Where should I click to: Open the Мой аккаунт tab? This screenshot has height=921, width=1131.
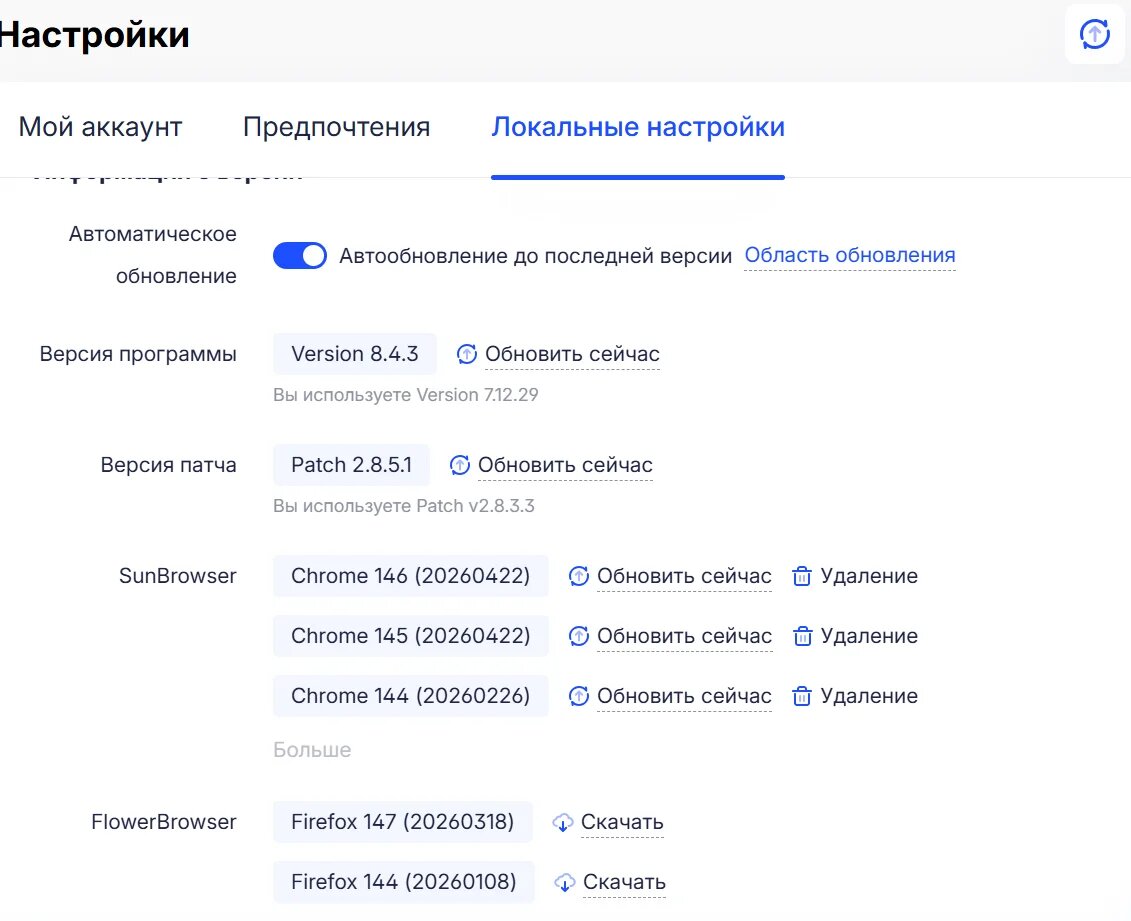100,127
